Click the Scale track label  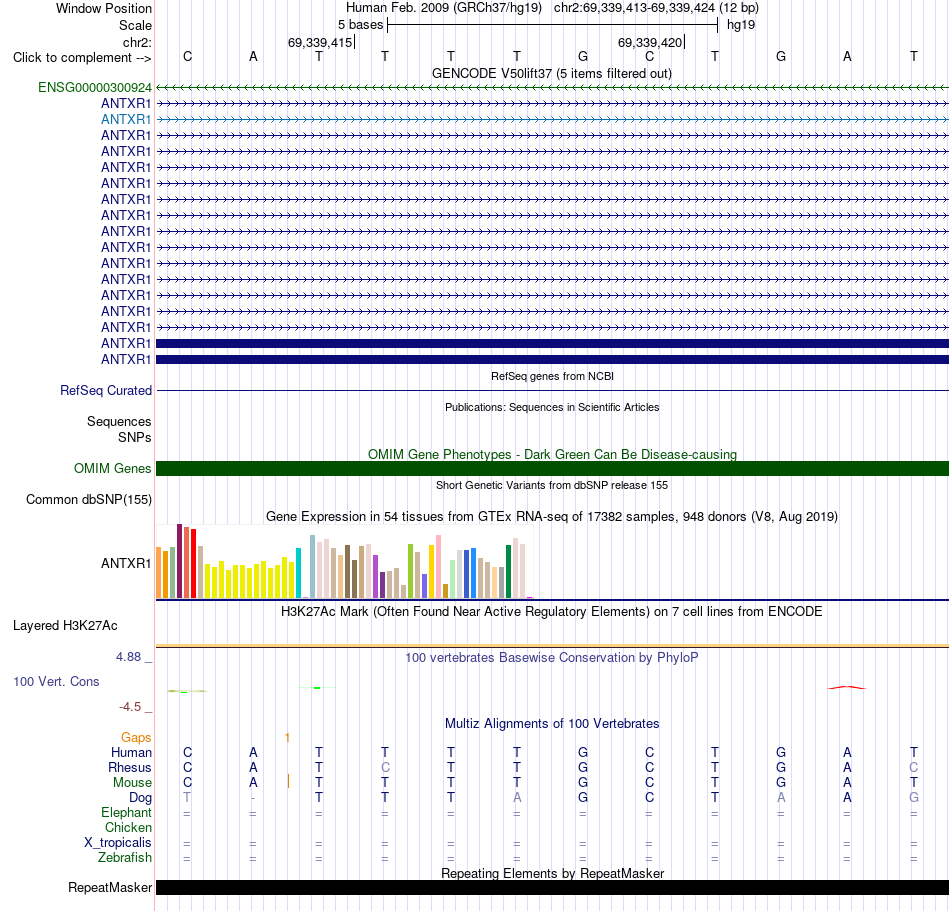[135, 25]
